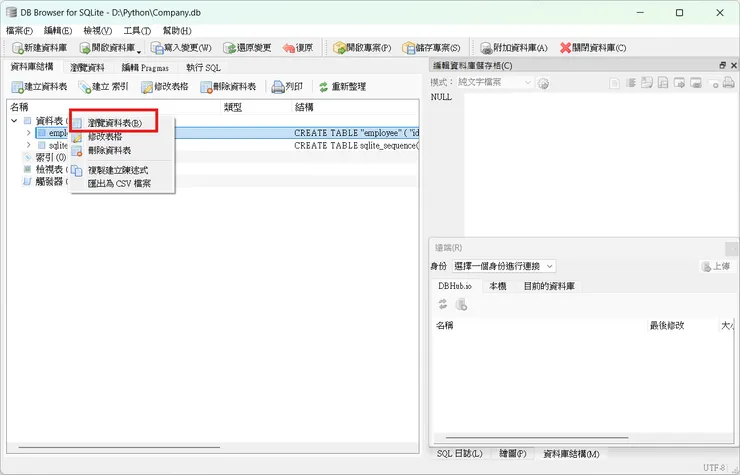740x475 pixels.
Task: Click the printer icon in the edit cell toolbar
Action: [x=728, y=83]
